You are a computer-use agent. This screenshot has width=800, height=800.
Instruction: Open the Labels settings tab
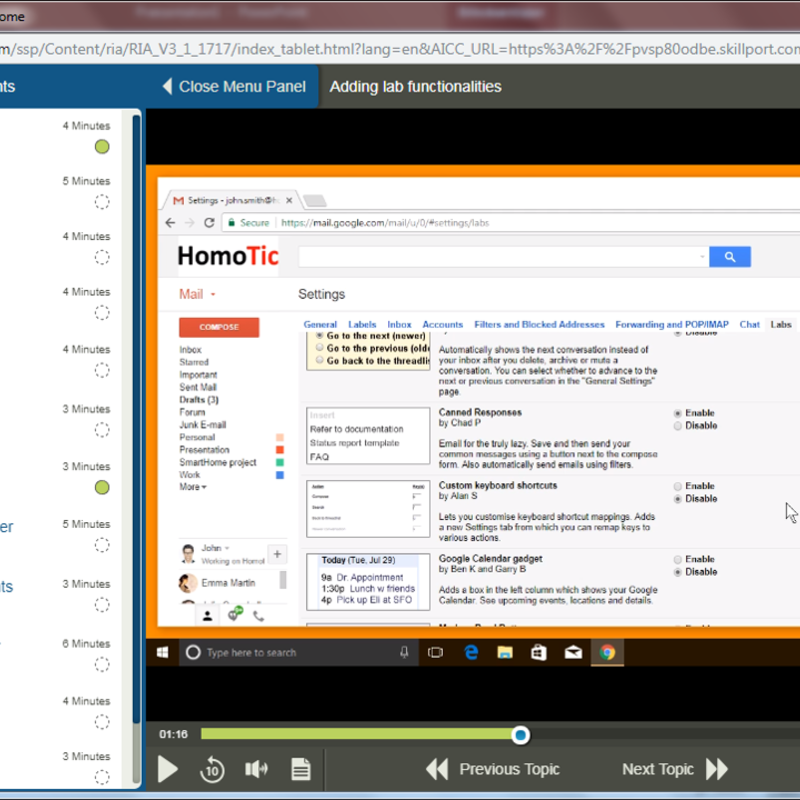(362, 324)
